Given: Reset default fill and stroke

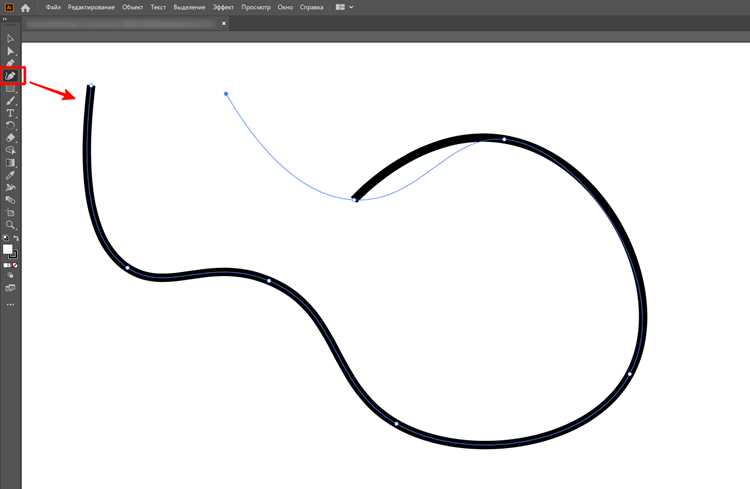Looking at the screenshot, I should click(6, 238).
